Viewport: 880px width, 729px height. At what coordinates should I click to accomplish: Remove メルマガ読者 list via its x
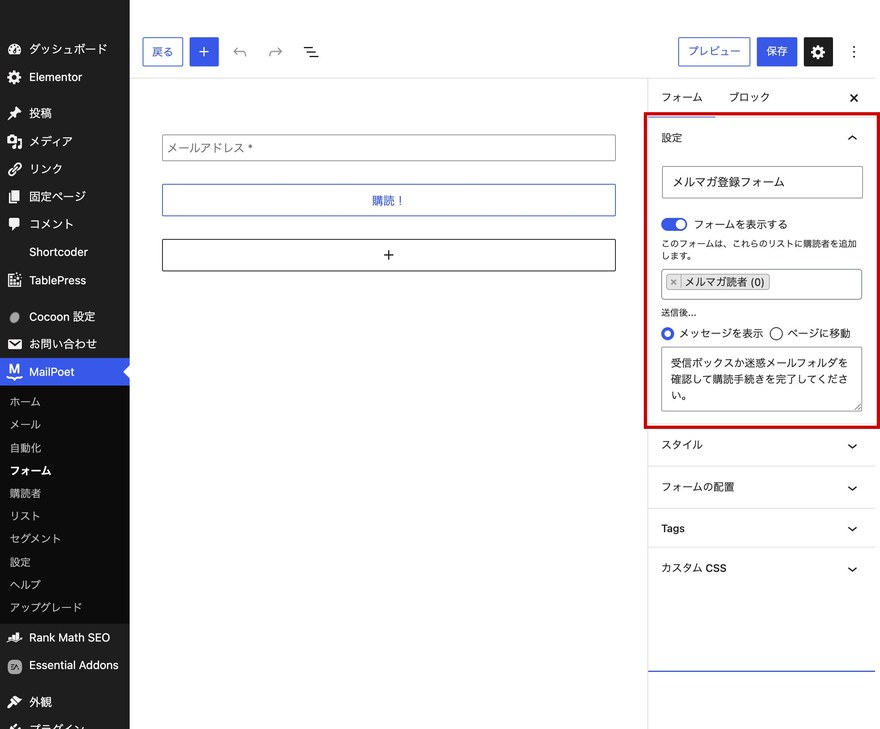point(673,282)
